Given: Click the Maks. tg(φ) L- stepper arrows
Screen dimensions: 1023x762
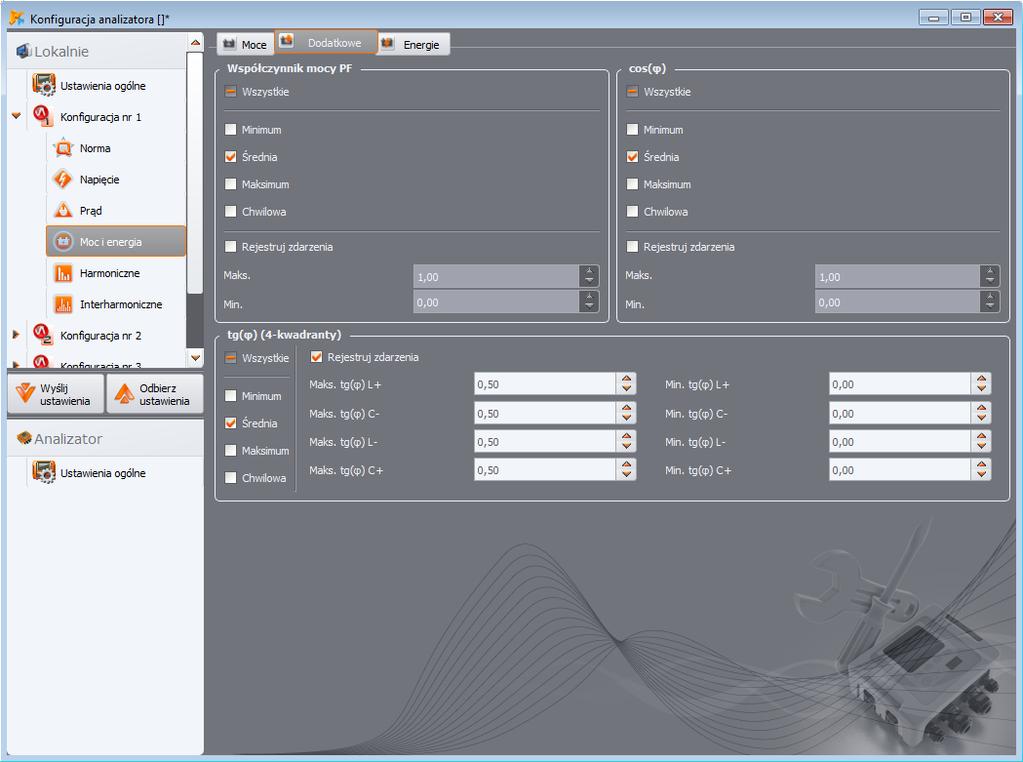Looking at the screenshot, I should (x=626, y=441).
